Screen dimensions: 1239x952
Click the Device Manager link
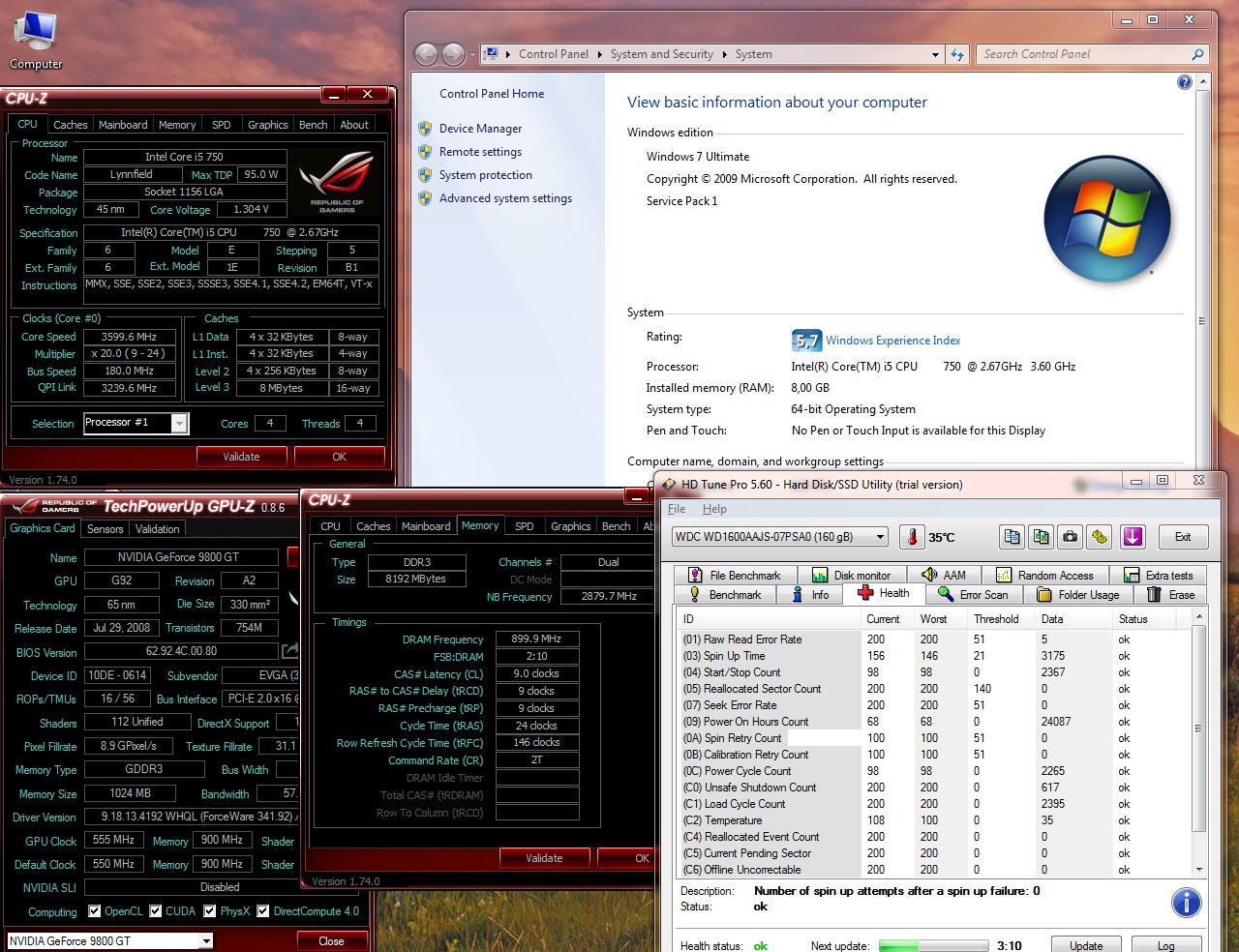(480, 129)
